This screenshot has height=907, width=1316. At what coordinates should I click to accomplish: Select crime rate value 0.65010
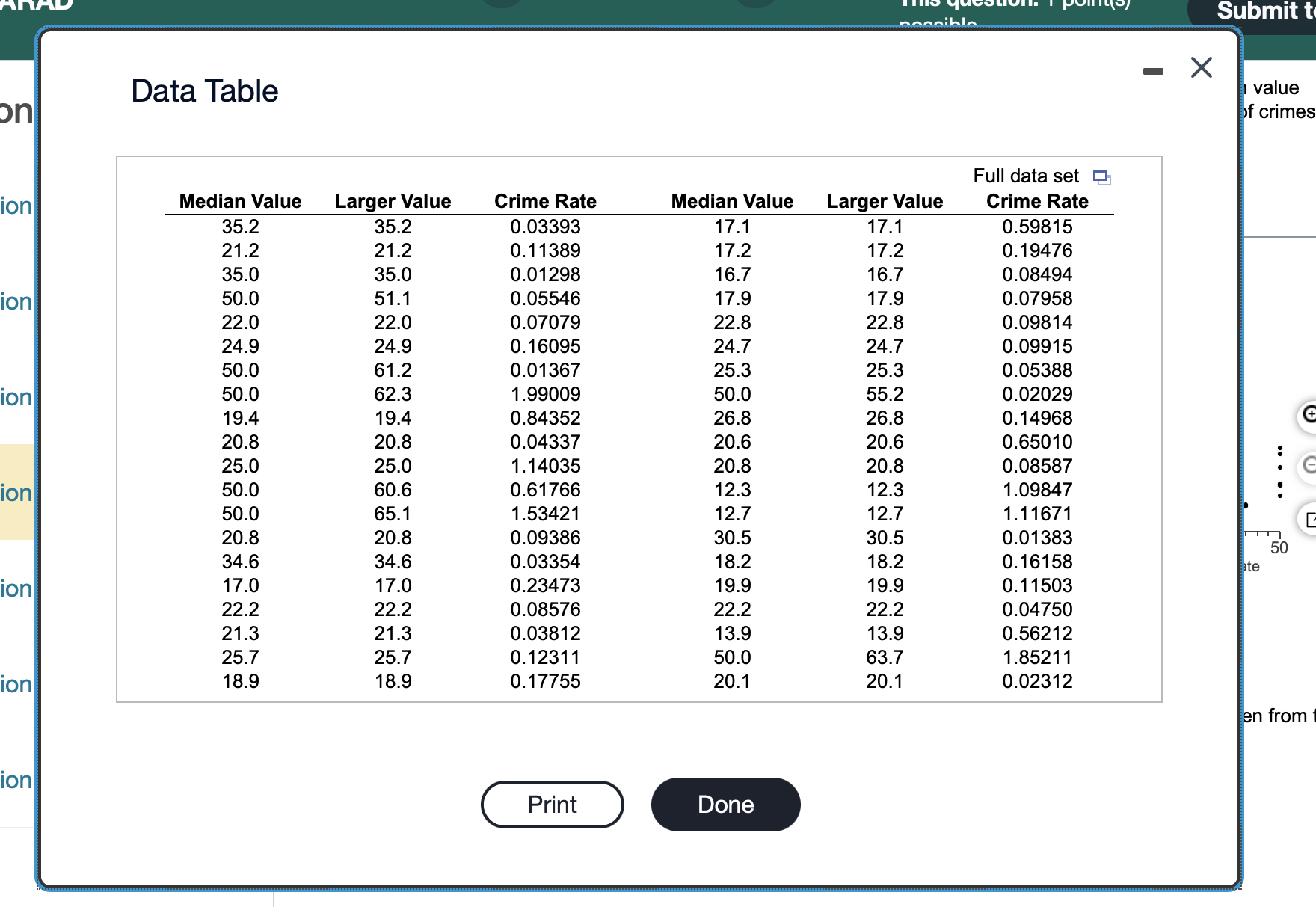pos(1038,442)
